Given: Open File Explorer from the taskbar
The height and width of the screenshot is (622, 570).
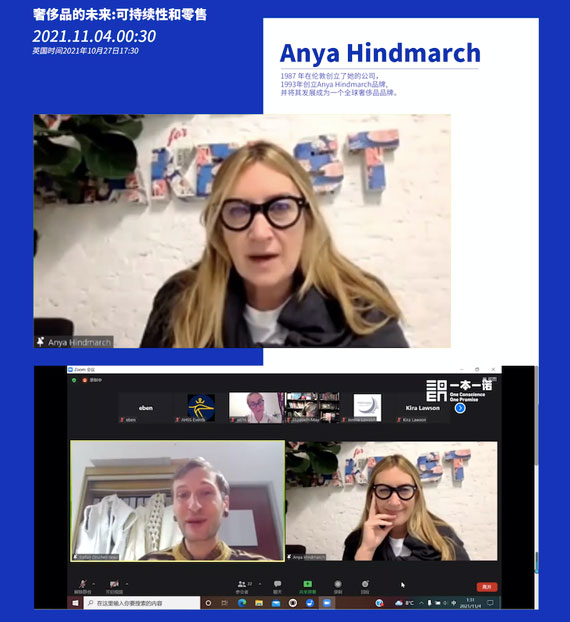Looking at the screenshot, I should 259,603.
